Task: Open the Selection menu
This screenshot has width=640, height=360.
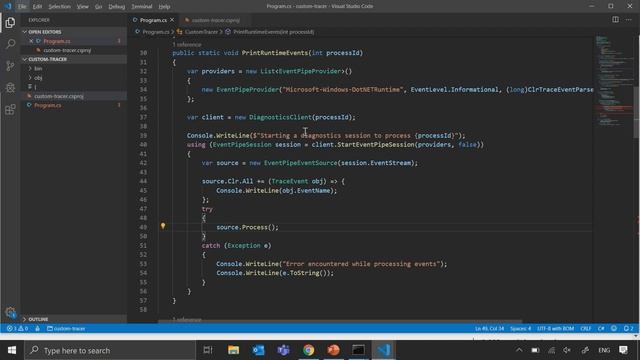Action: pyautogui.click(x=59, y=7)
